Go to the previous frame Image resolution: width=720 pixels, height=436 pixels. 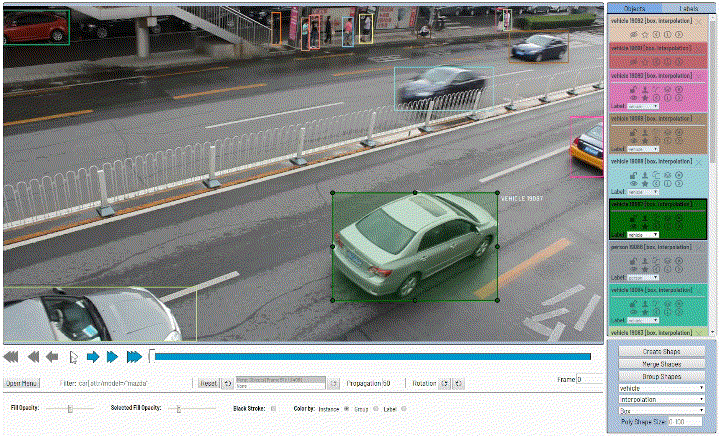point(51,356)
